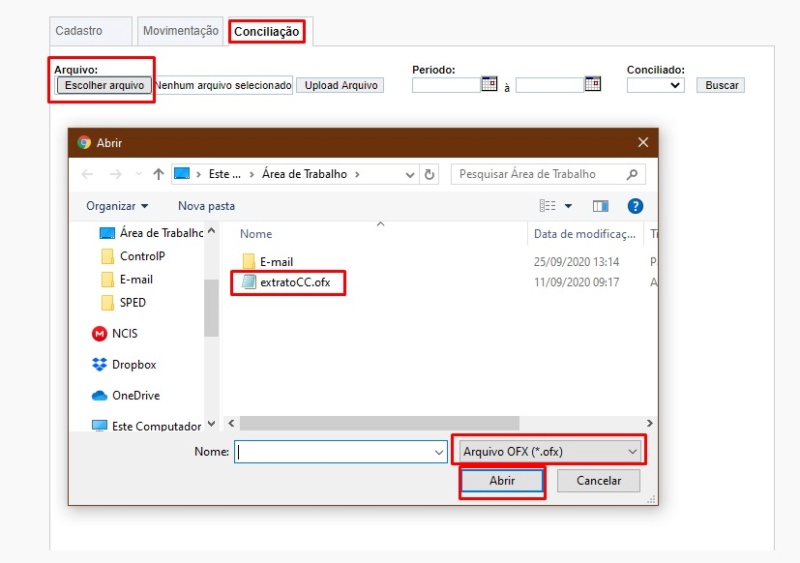Focus the Pesquisar Área de Trabalho field
The image size is (800, 563).
tap(541, 175)
